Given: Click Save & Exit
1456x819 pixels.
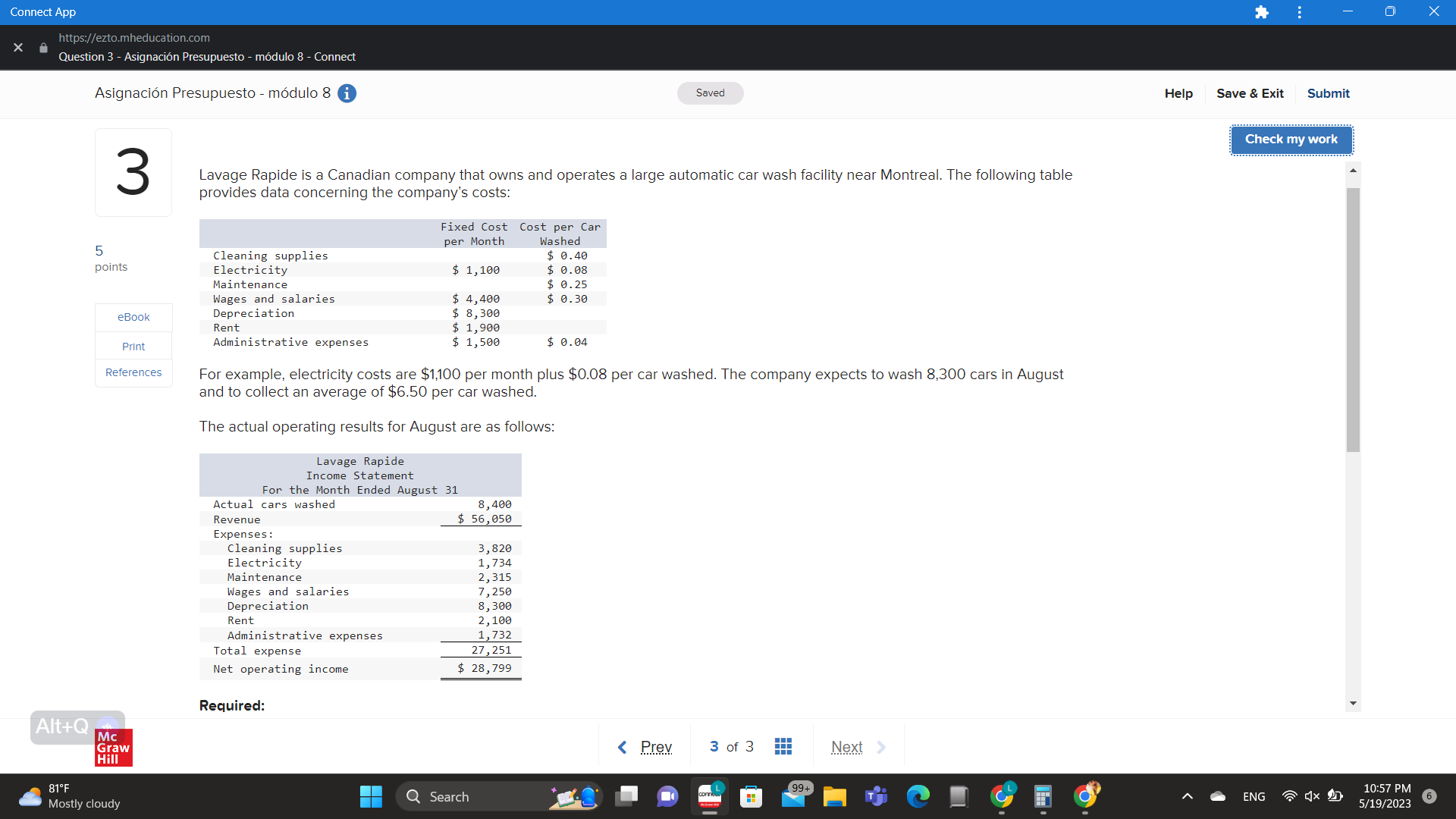Looking at the screenshot, I should coord(1250,93).
